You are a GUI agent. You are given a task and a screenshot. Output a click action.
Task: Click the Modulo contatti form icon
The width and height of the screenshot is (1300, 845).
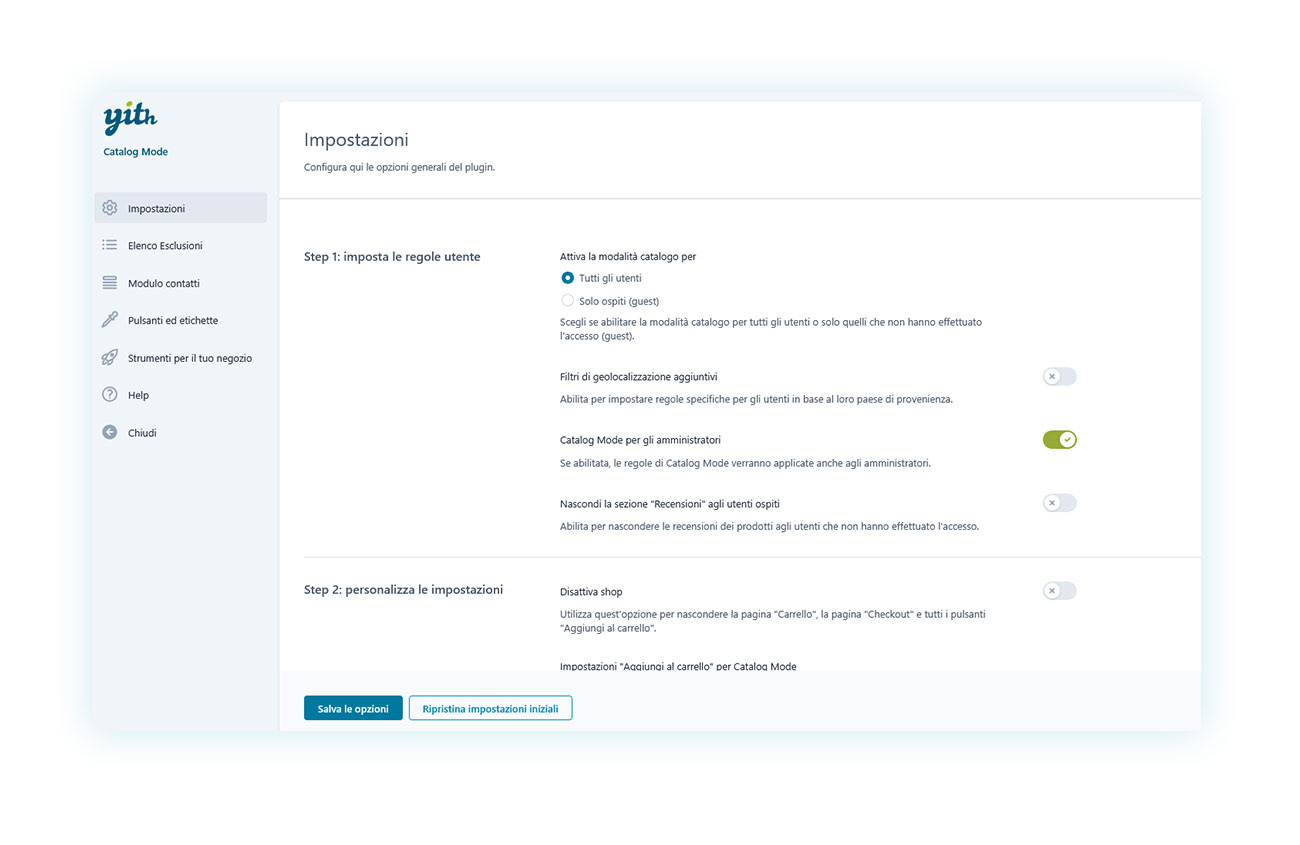[x=110, y=283]
